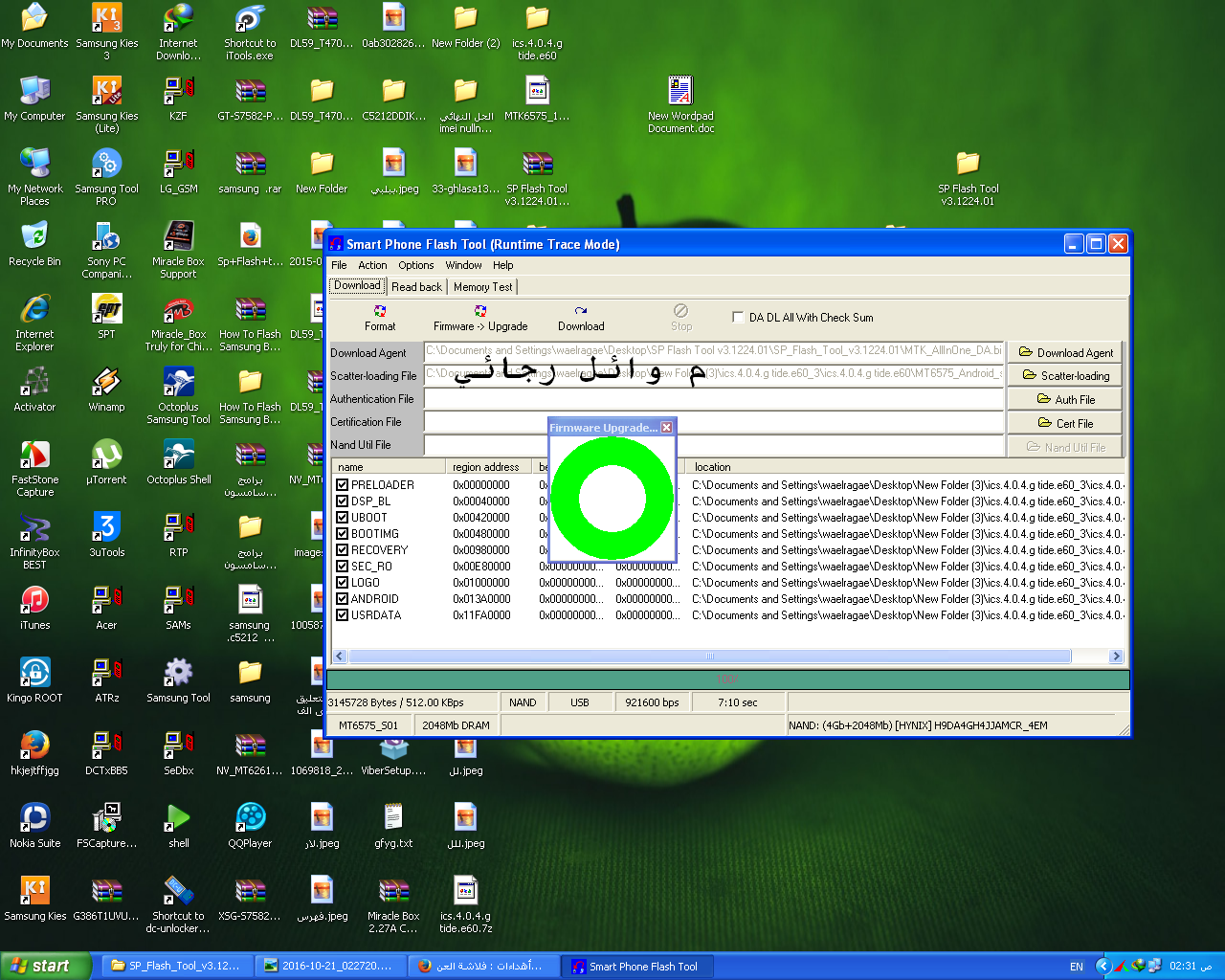Click the EN language indicator
The height and width of the screenshot is (980, 1225).
point(1077,967)
